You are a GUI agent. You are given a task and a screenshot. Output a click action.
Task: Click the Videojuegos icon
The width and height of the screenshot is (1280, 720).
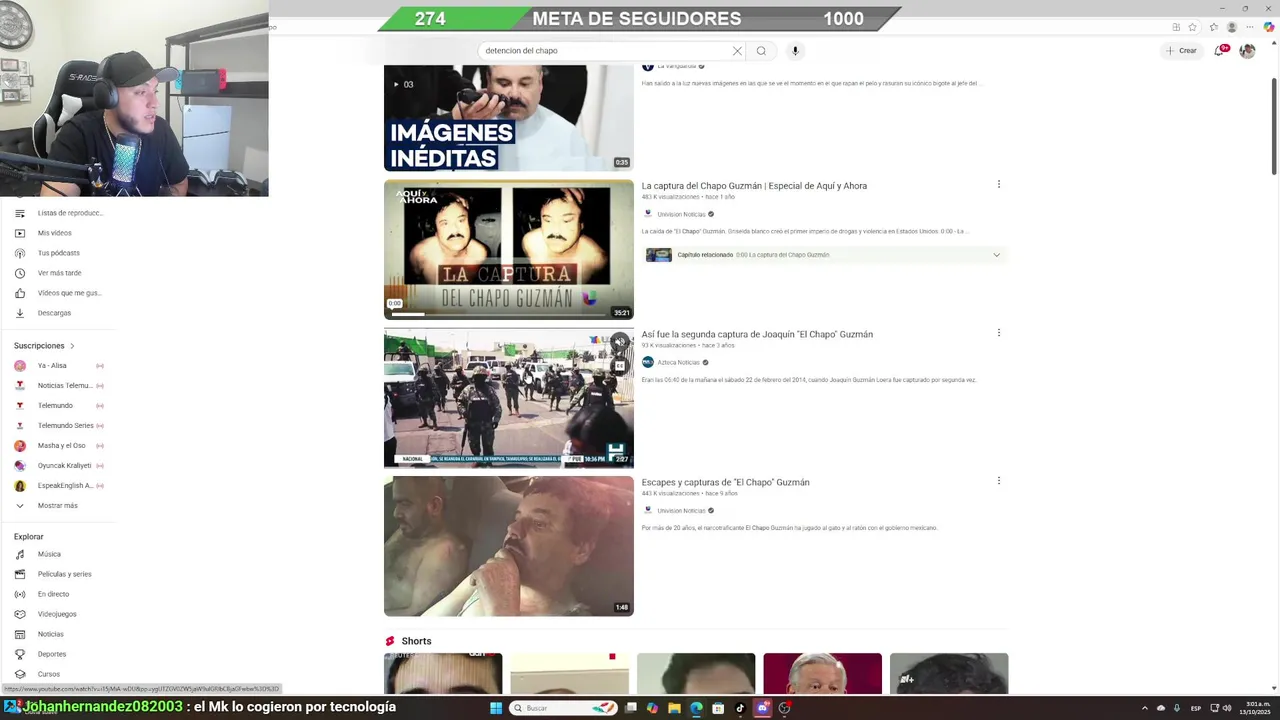pos(20,614)
